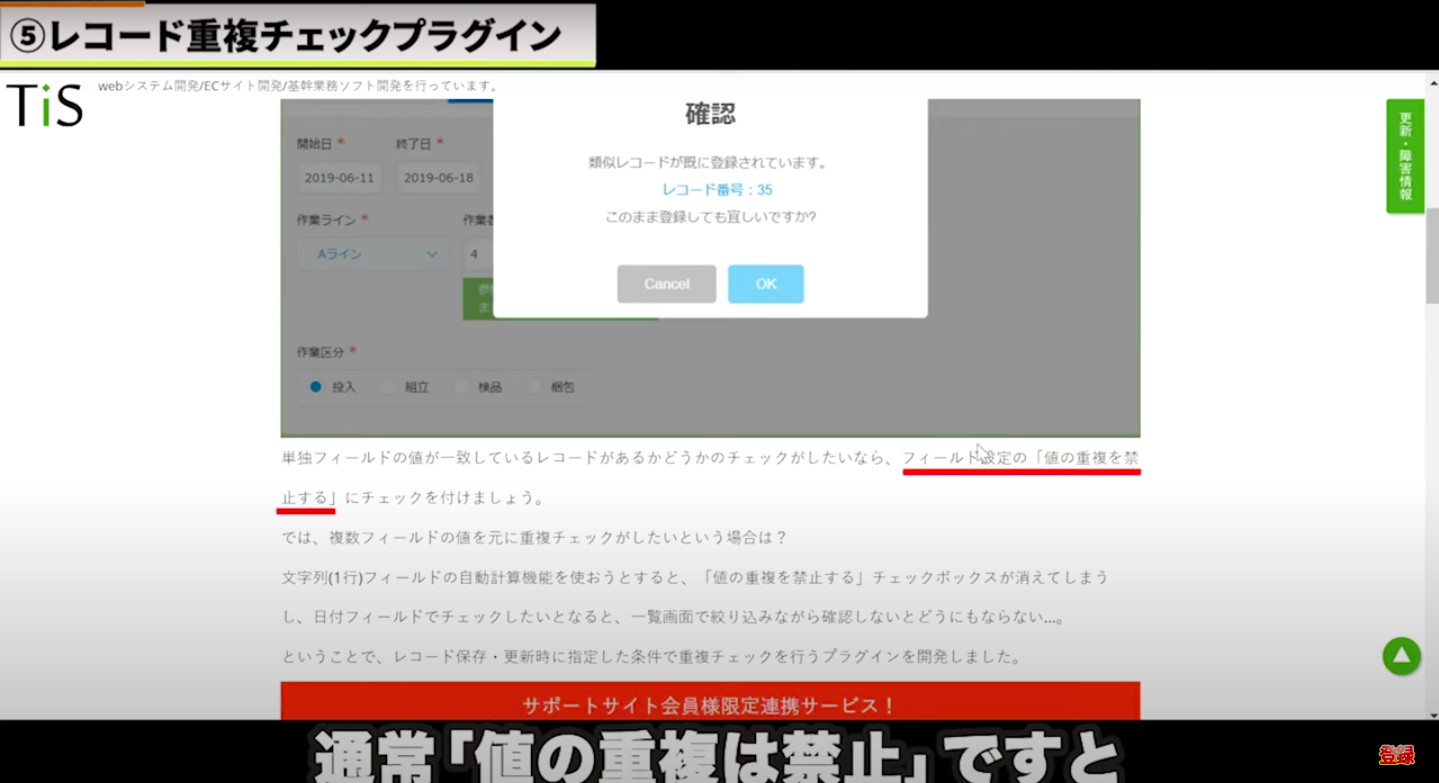Select the 検品 radio button
The width and height of the screenshot is (1439, 783).
click(463, 387)
